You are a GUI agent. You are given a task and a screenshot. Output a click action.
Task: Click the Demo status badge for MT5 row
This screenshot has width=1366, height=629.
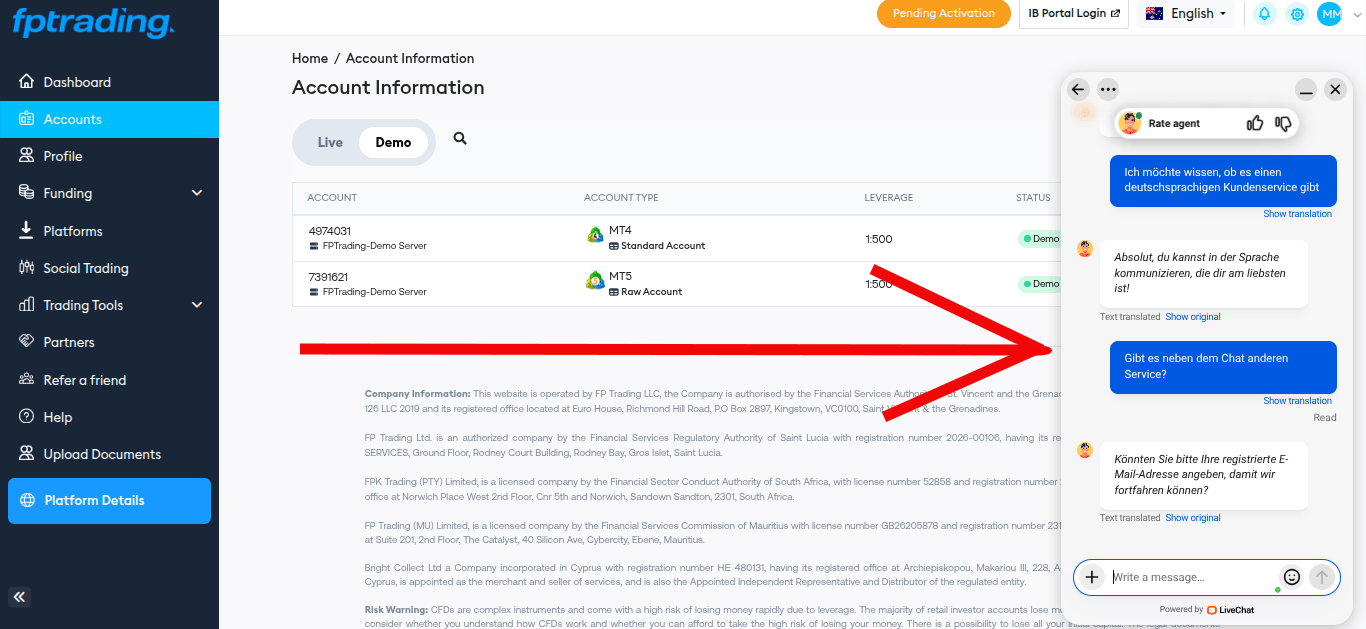tap(1040, 284)
